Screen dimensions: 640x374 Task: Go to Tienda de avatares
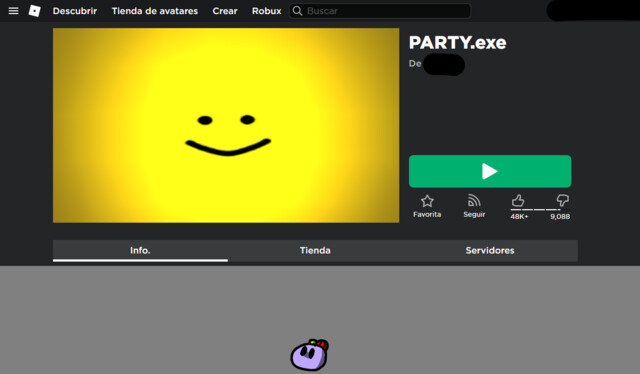click(x=155, y=11)
